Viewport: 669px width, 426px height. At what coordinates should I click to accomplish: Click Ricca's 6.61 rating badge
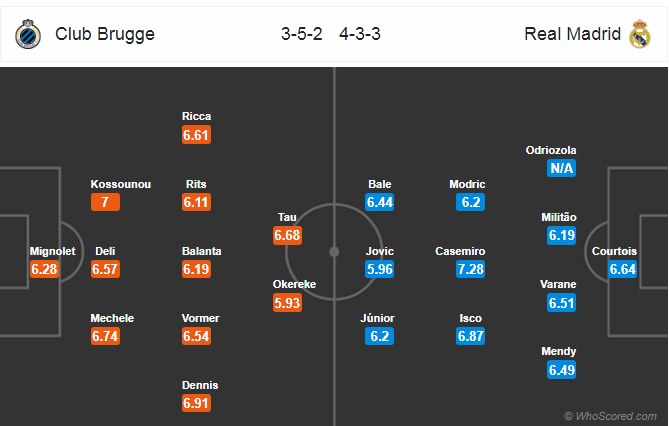point(196,135)
